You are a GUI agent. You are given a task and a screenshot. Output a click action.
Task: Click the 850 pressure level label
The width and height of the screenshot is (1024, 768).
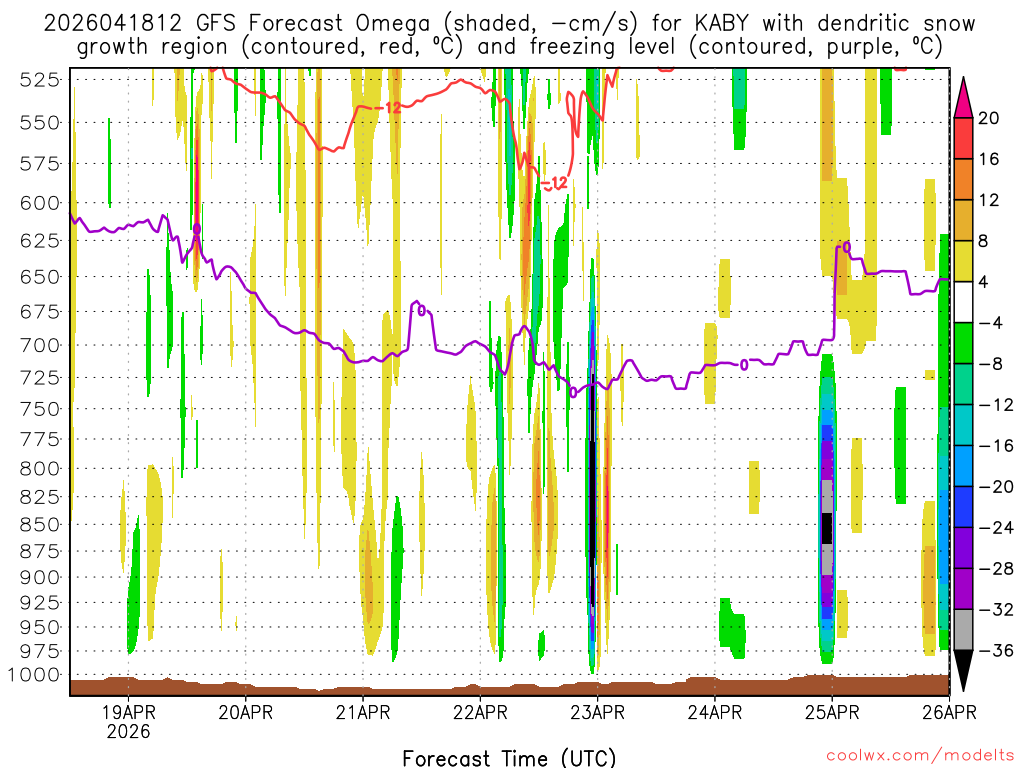click(39, 524)
